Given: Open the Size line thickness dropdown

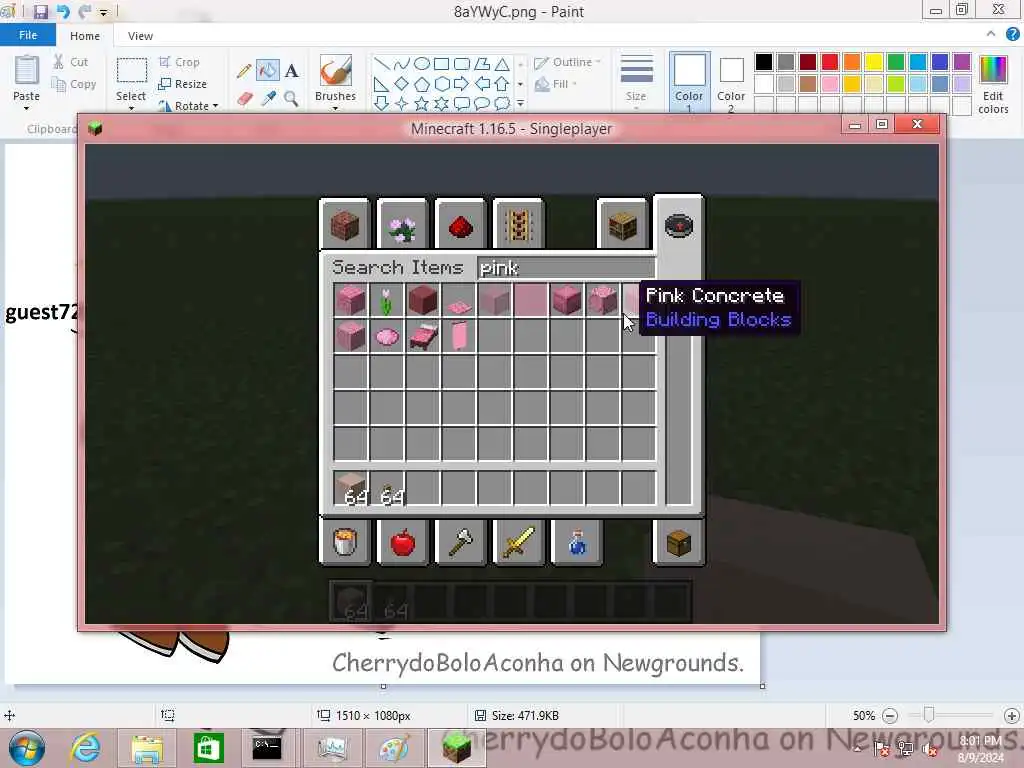Looking at the screenshot, I should click(636, 80).
